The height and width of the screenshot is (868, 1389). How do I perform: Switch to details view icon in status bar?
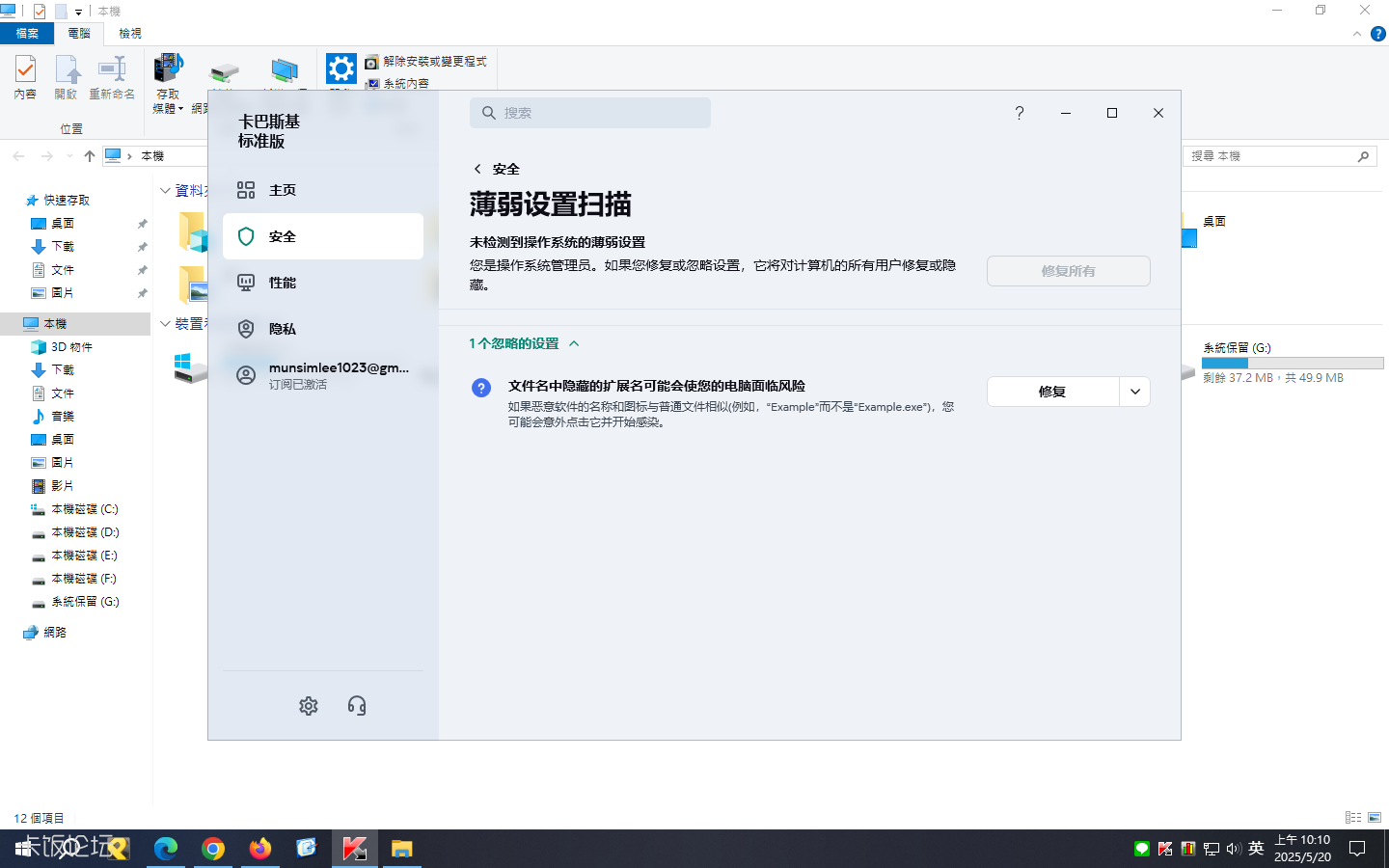(x=1353, y=818)
